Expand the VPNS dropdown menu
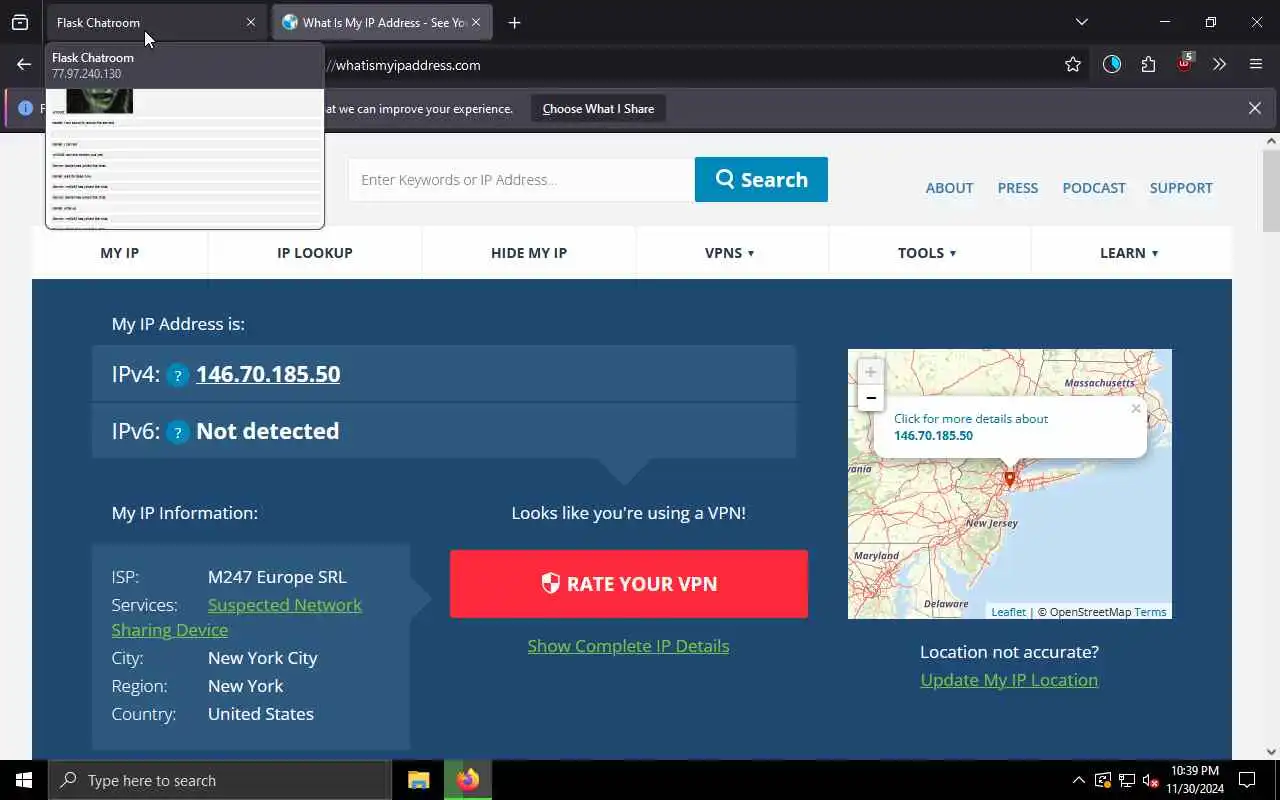 pyautogui.click(x=730, y=253)
